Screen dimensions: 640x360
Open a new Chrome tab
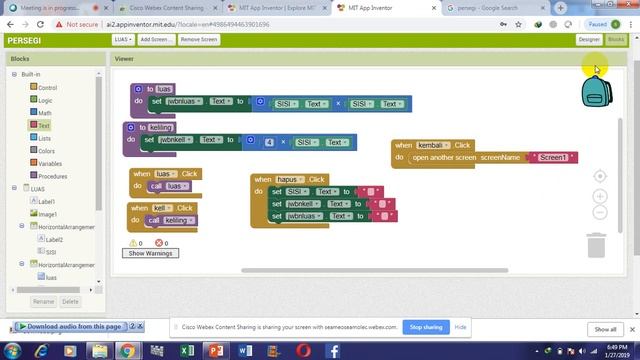560,8
